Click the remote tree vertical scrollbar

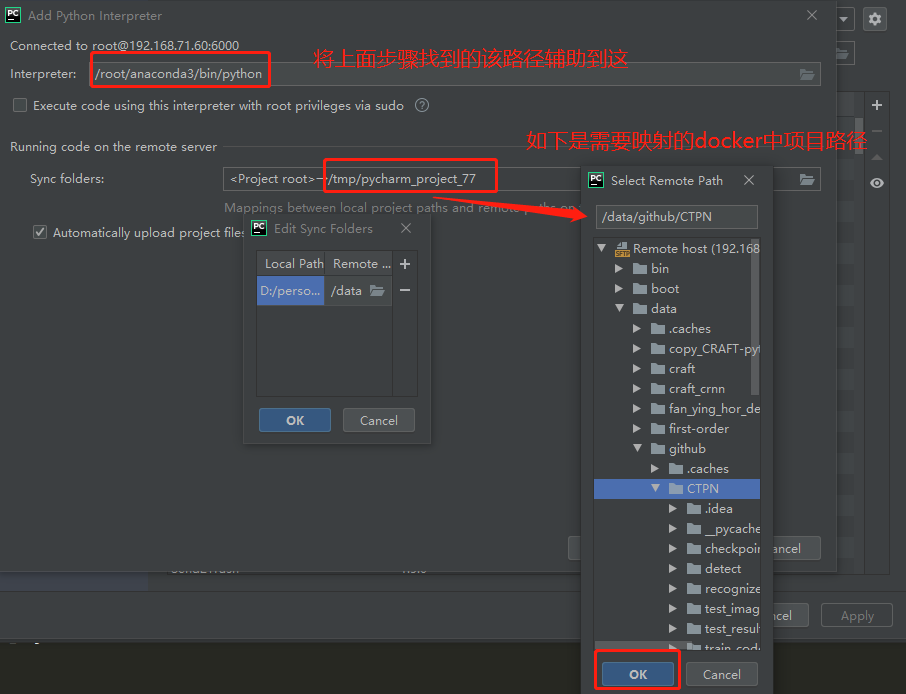(755, 318)
